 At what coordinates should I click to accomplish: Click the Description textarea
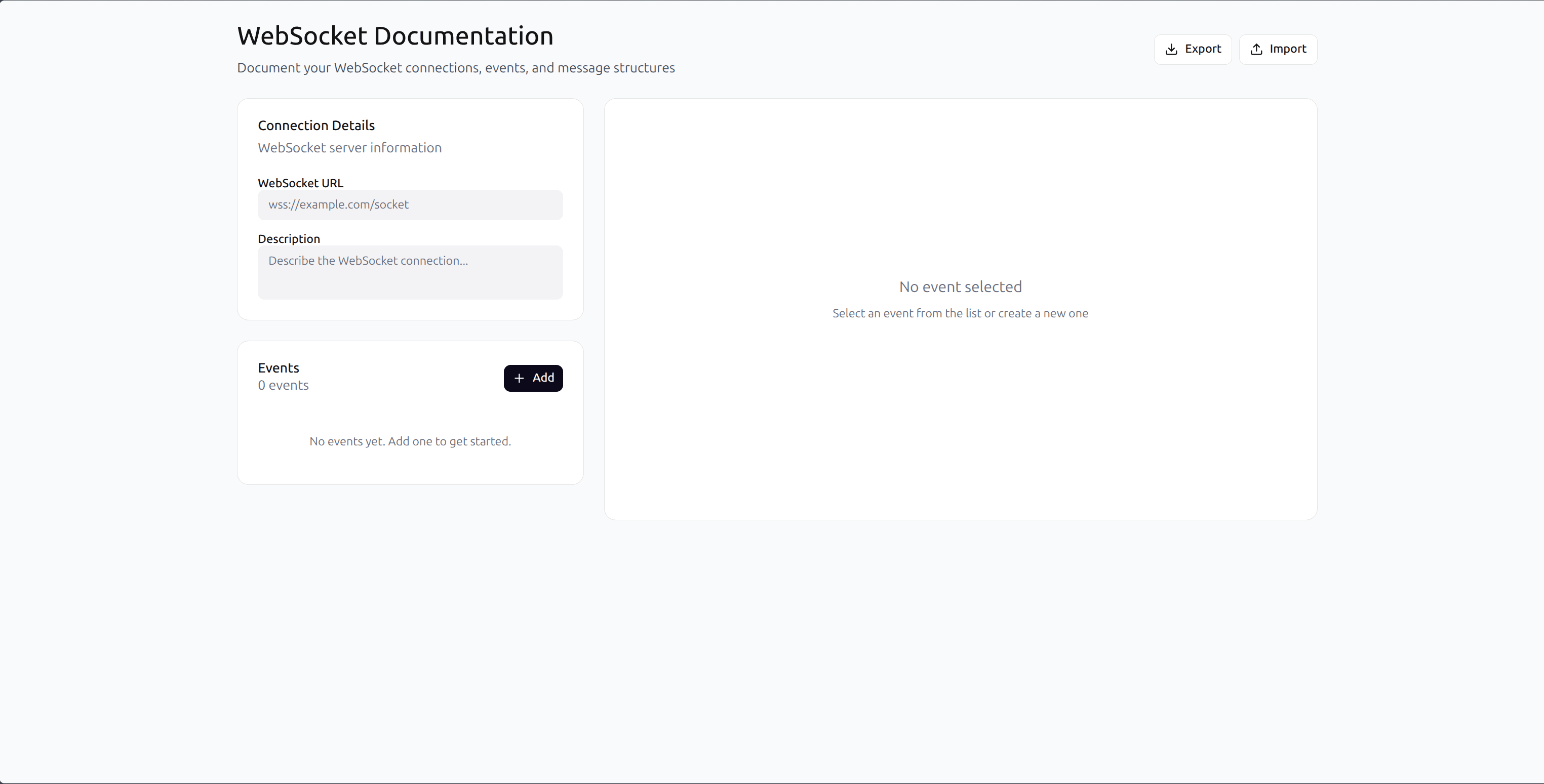click(410, 272)
